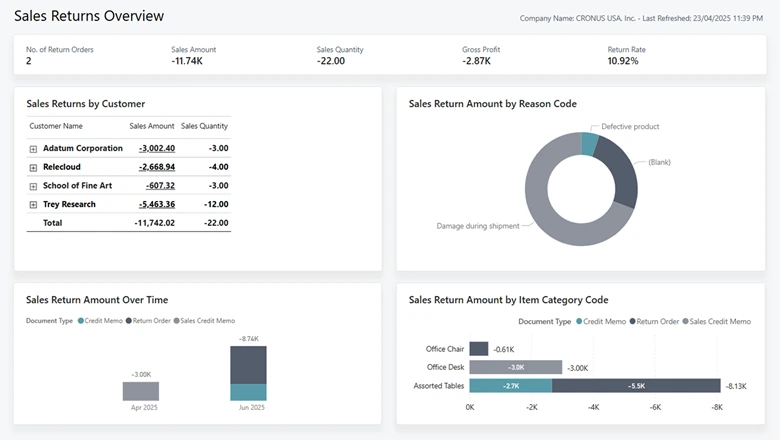Click the Assorted Tables Return Order -5.5K segment
The height and width of the screenshot is (440, 780).
[x=635, y=386]
